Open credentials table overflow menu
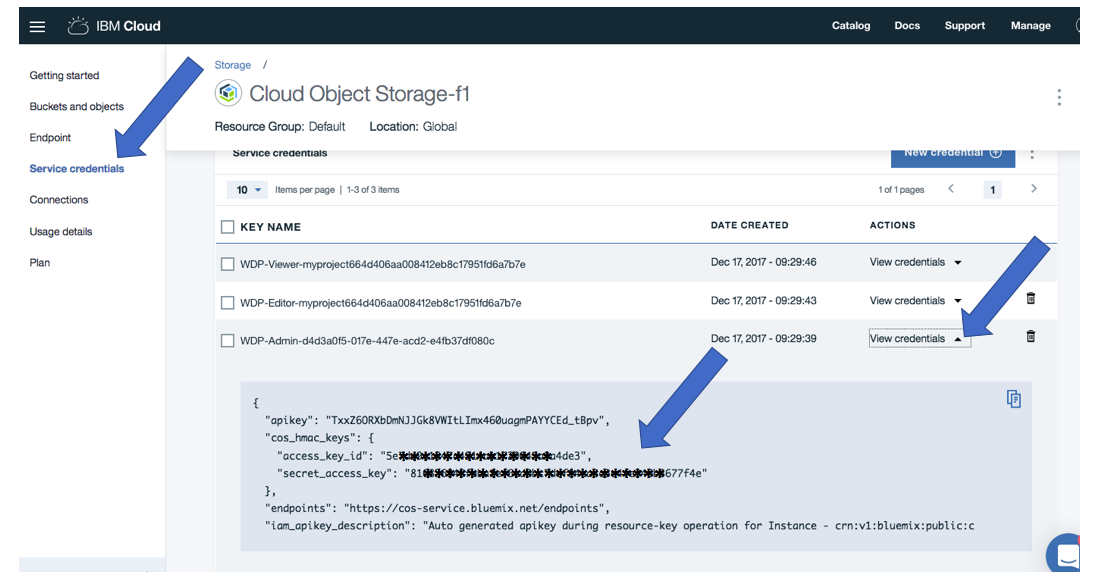1104x586 pixels. (1032, 154)
